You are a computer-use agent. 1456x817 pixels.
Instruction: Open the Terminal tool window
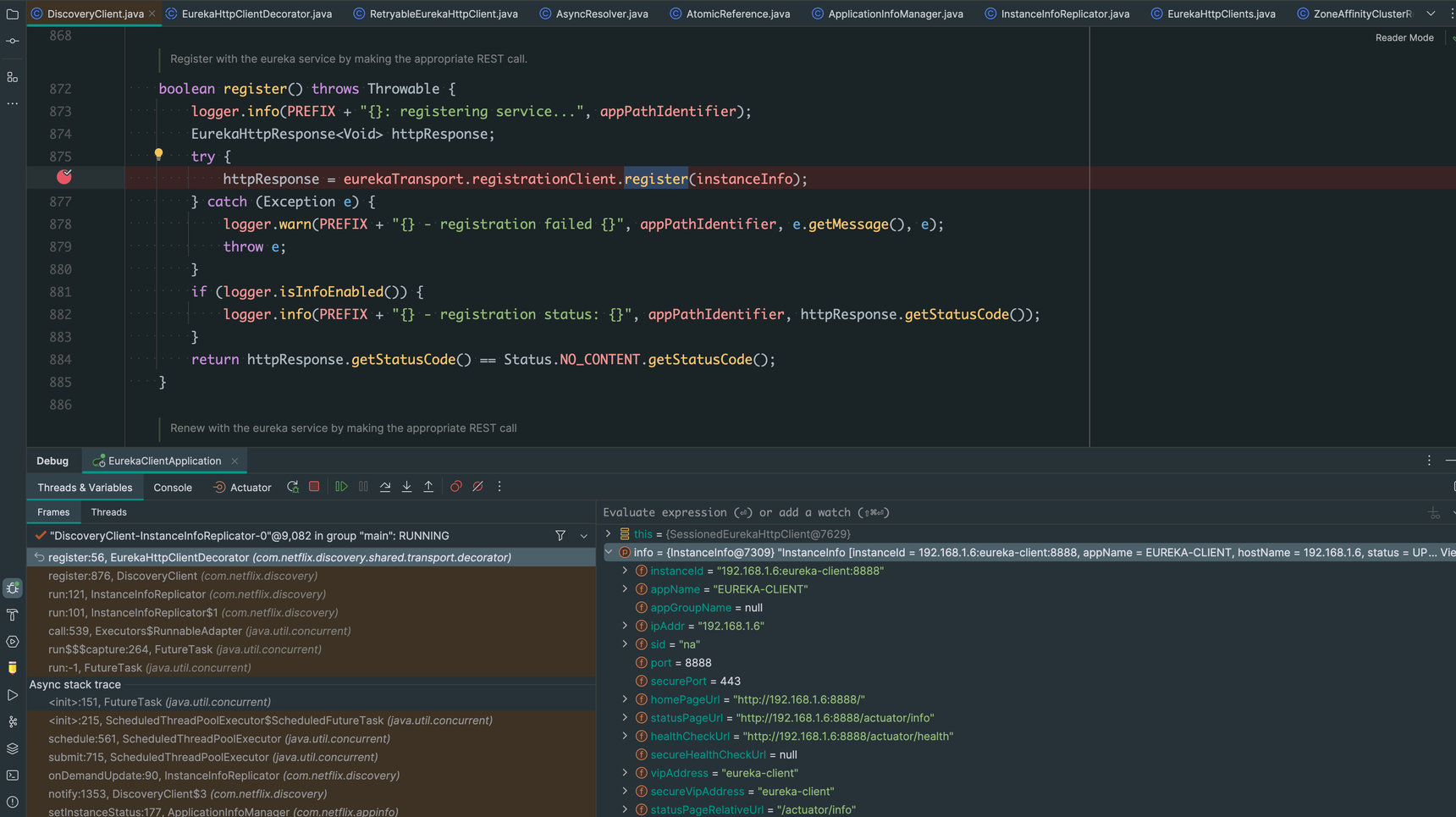click(13, 776)
